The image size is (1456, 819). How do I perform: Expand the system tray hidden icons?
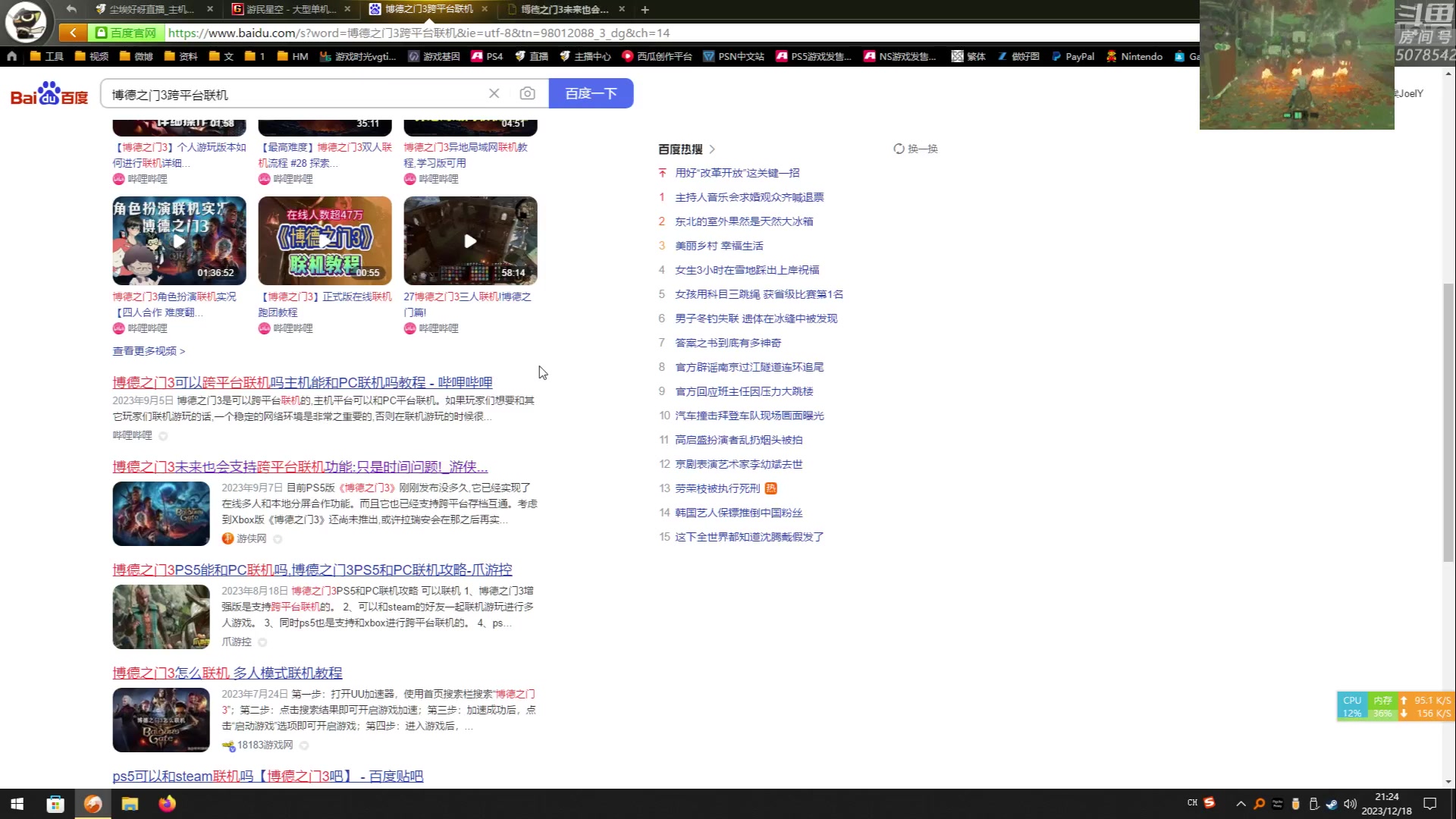[x=1241, y=804]
